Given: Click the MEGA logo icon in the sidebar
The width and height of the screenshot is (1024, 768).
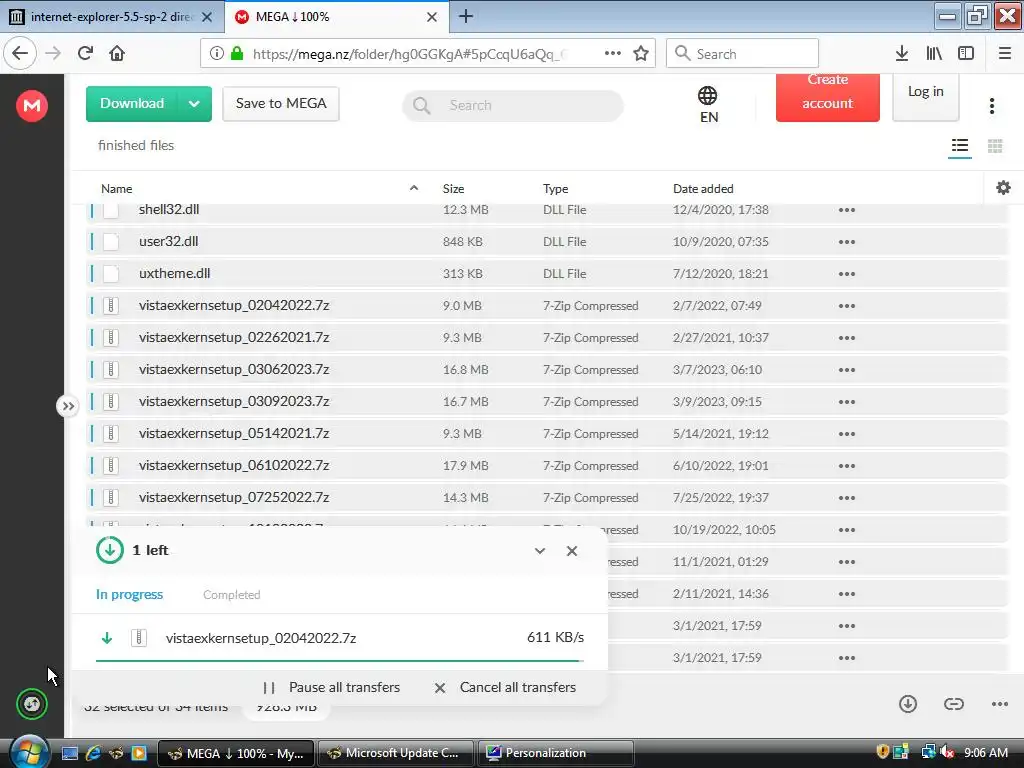Looking at the screenshot, I should (x=32, y=105).
